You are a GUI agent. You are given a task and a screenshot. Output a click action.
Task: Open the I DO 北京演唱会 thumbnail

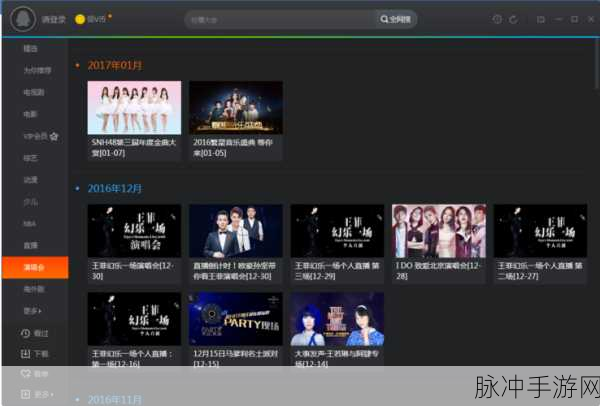tap(439, 231)
